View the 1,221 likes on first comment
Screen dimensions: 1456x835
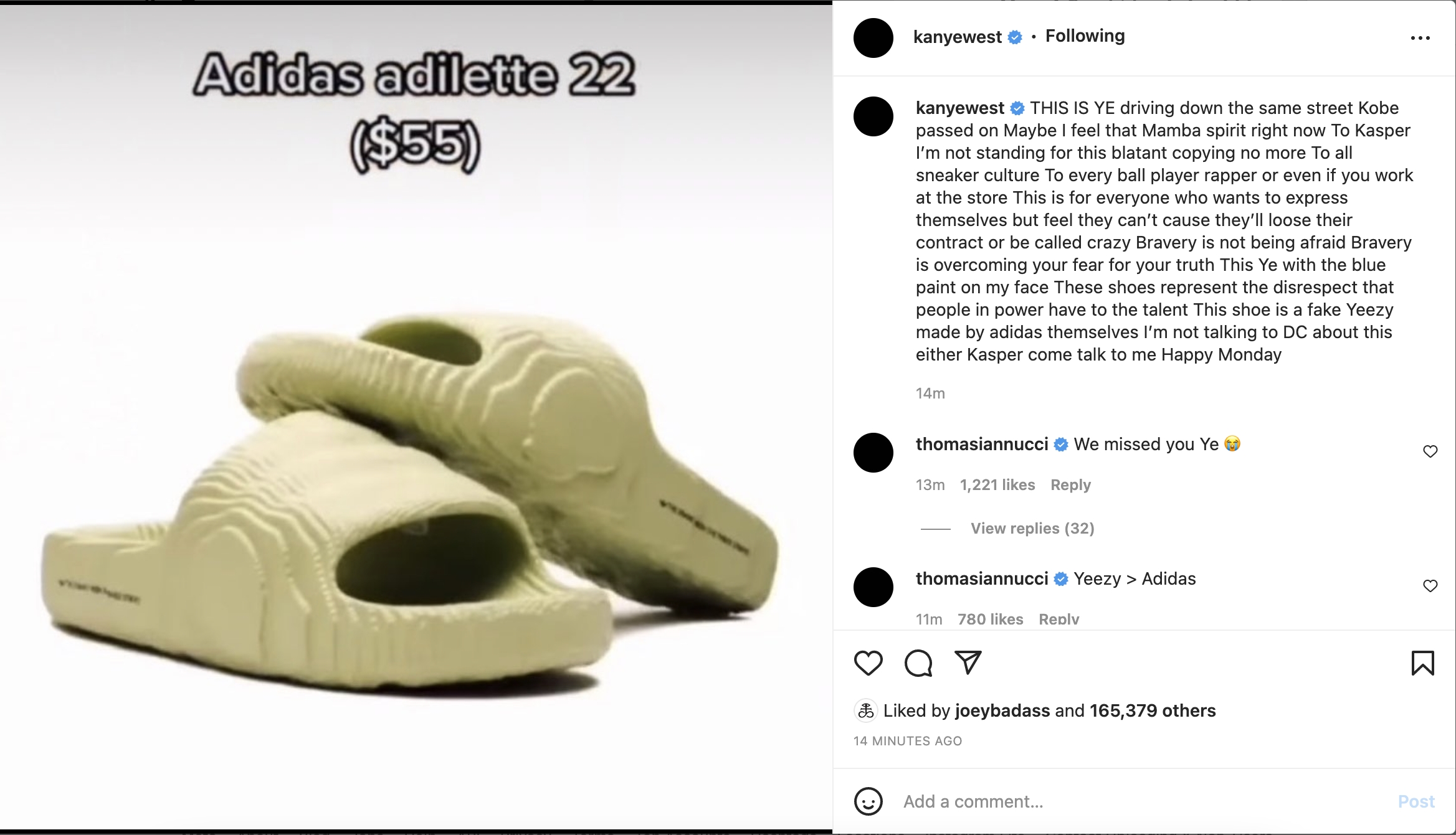[997, 485]
